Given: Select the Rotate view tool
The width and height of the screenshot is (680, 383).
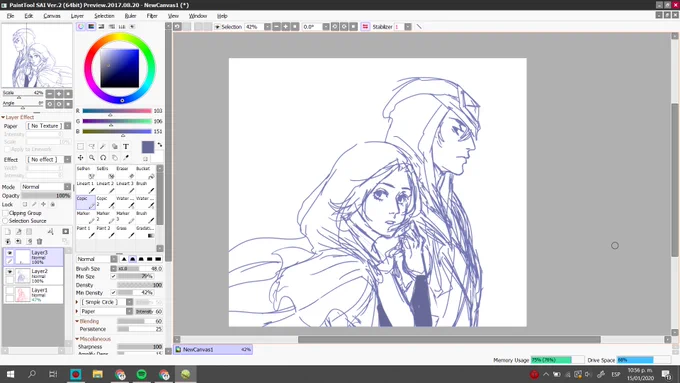Looking at the screenshot, I should (x=103, y=158).
